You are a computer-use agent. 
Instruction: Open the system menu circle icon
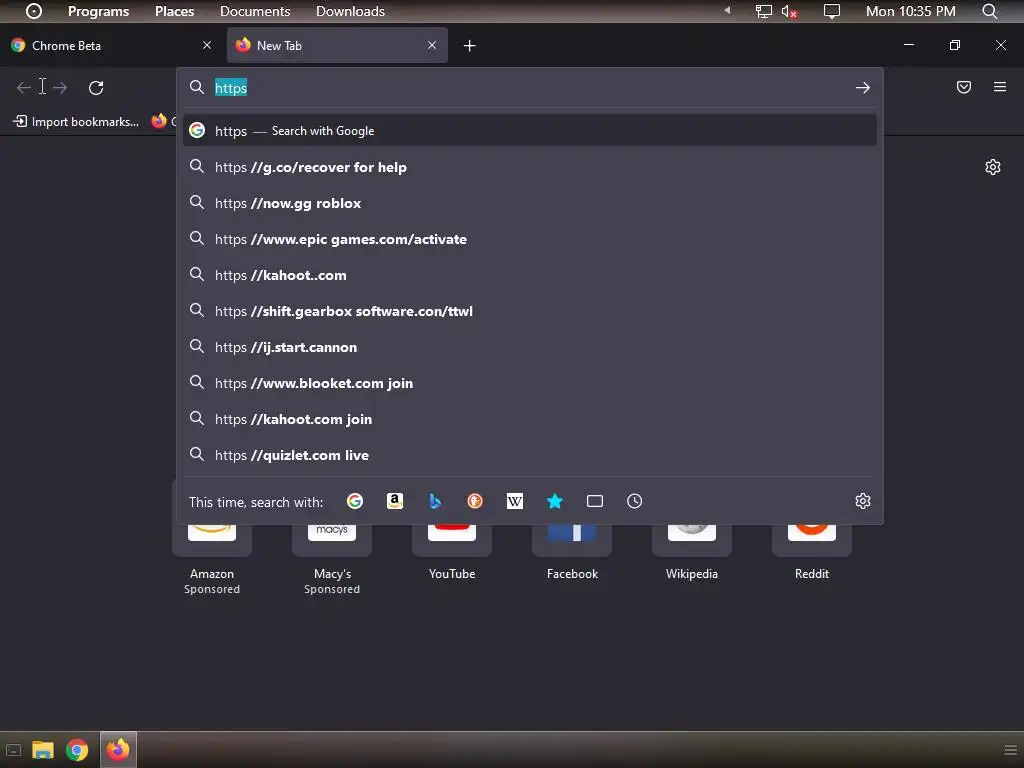[34, 11]
